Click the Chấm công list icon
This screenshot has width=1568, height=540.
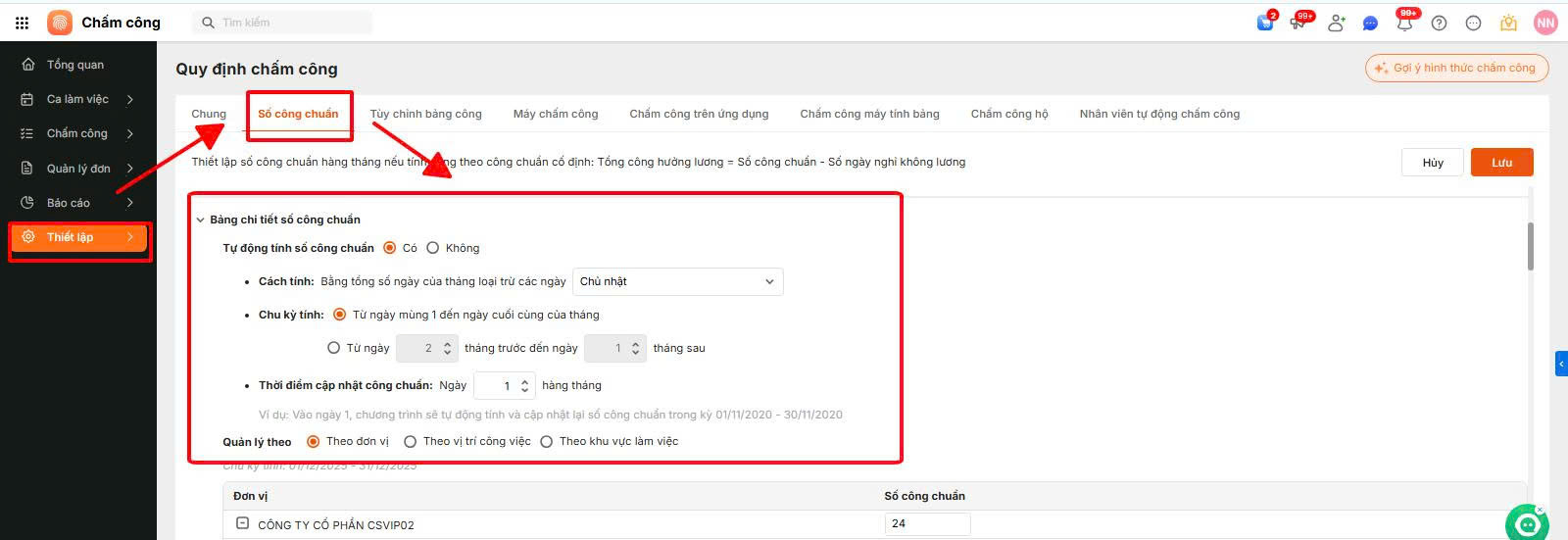pyautogui.click(x=27, y=133)
